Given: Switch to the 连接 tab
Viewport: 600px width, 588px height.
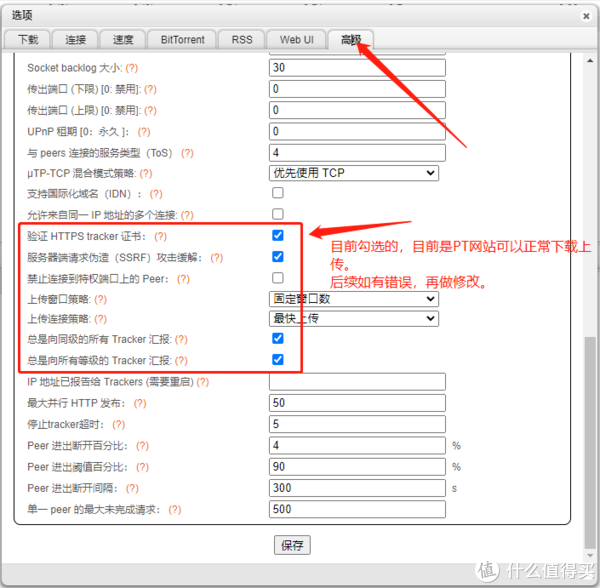Looking at the screenshot, I should (x=75, y=39).
